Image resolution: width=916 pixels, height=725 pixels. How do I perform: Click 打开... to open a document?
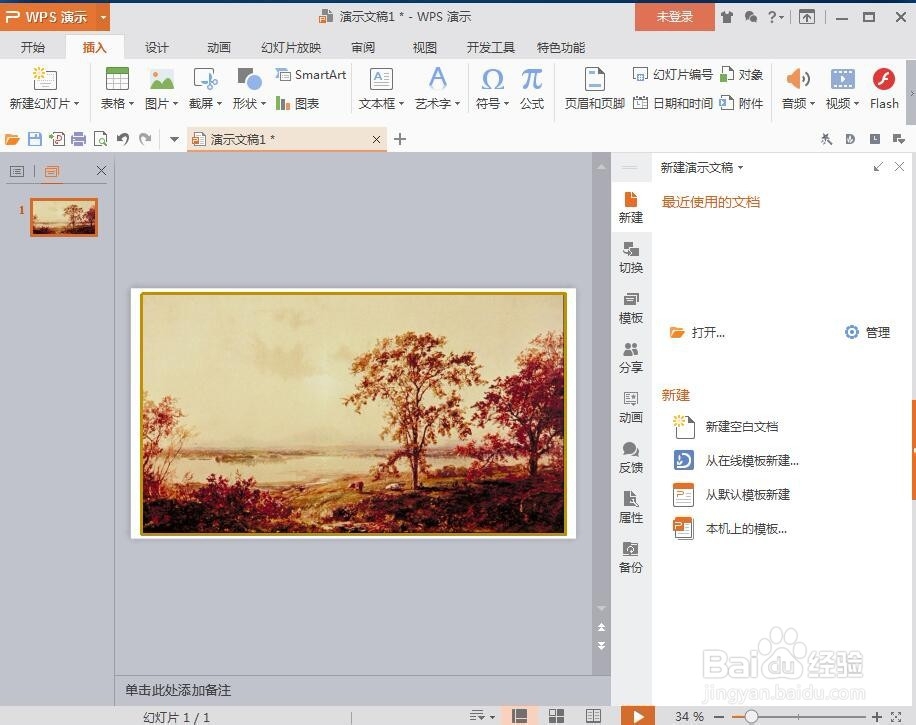698,332
